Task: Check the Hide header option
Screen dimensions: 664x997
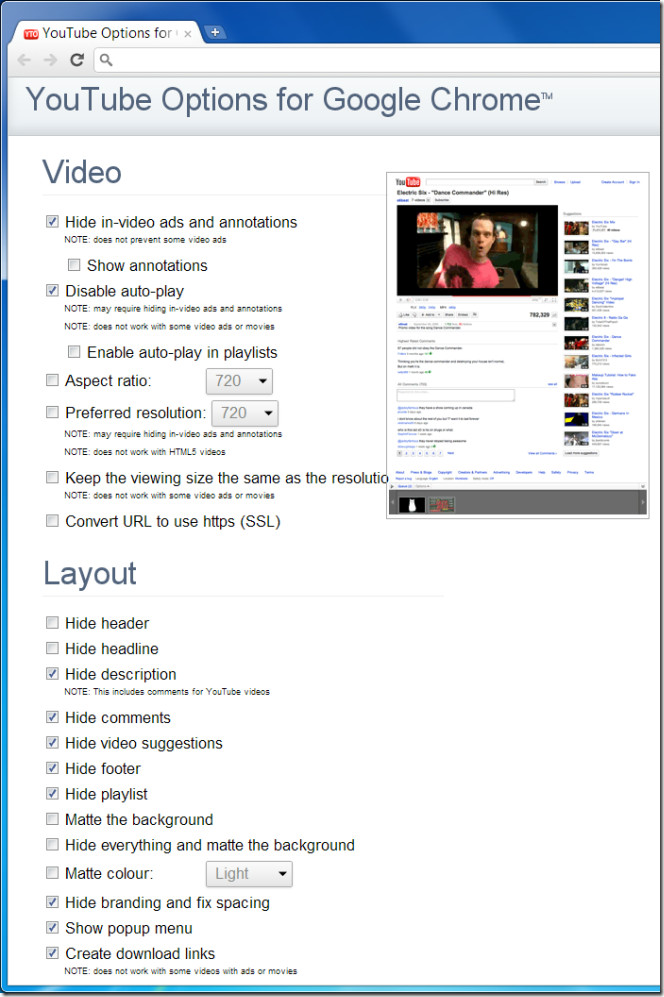Action: click(52, 622)
